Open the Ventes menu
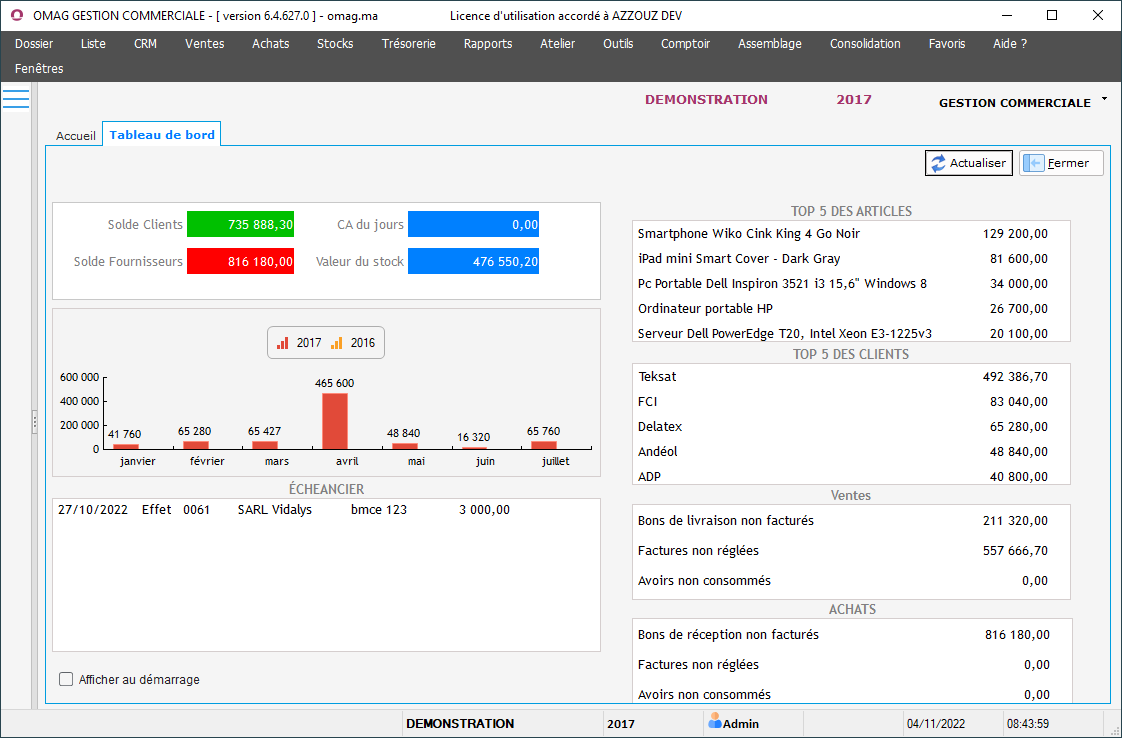Screen dimensions: 1122x738 point(204,44)
